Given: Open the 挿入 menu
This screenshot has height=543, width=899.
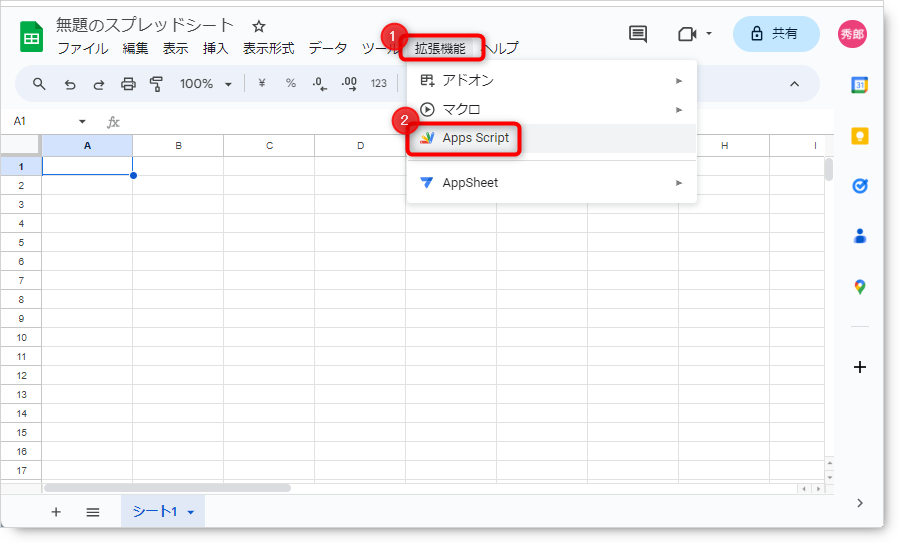Looking at the screenshot, I should (x=216, y=48).
